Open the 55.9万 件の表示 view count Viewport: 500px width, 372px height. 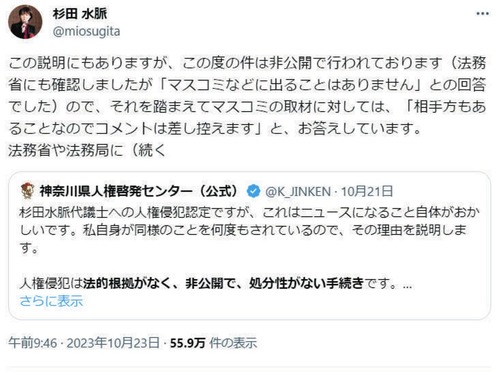[x=214, y=343]
